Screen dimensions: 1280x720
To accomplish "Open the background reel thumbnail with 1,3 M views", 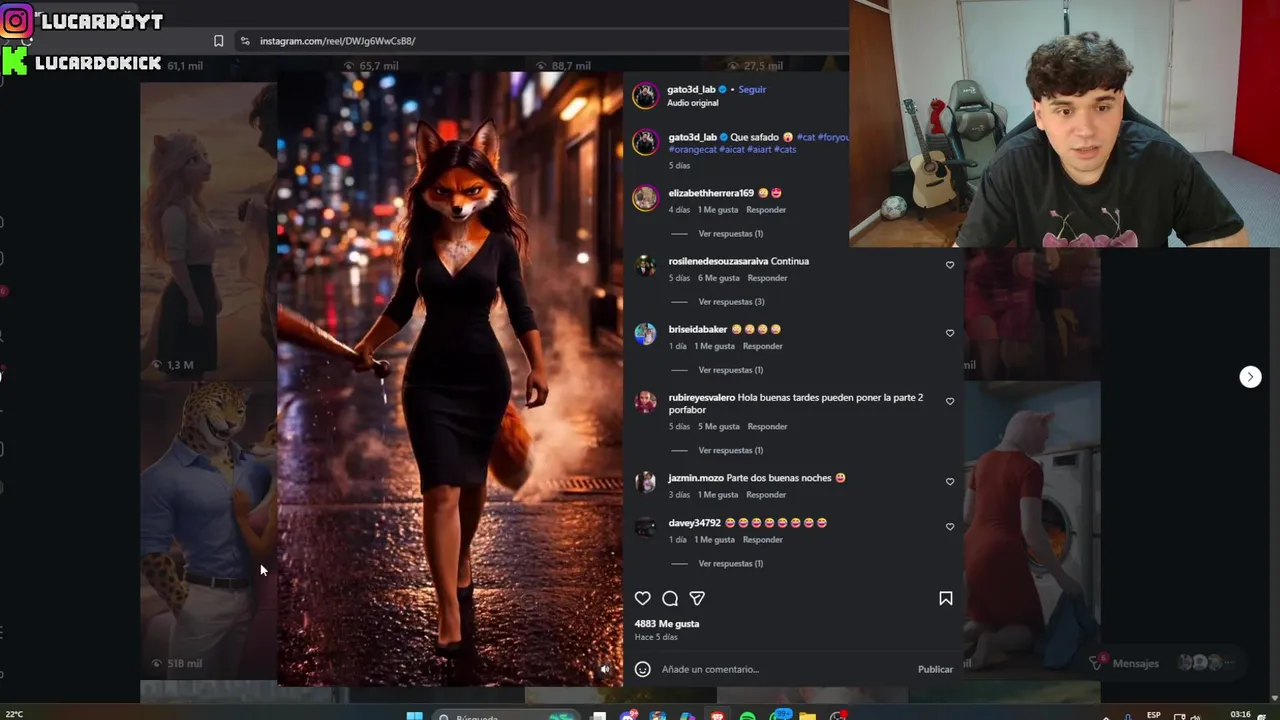I will click(208, 230).
